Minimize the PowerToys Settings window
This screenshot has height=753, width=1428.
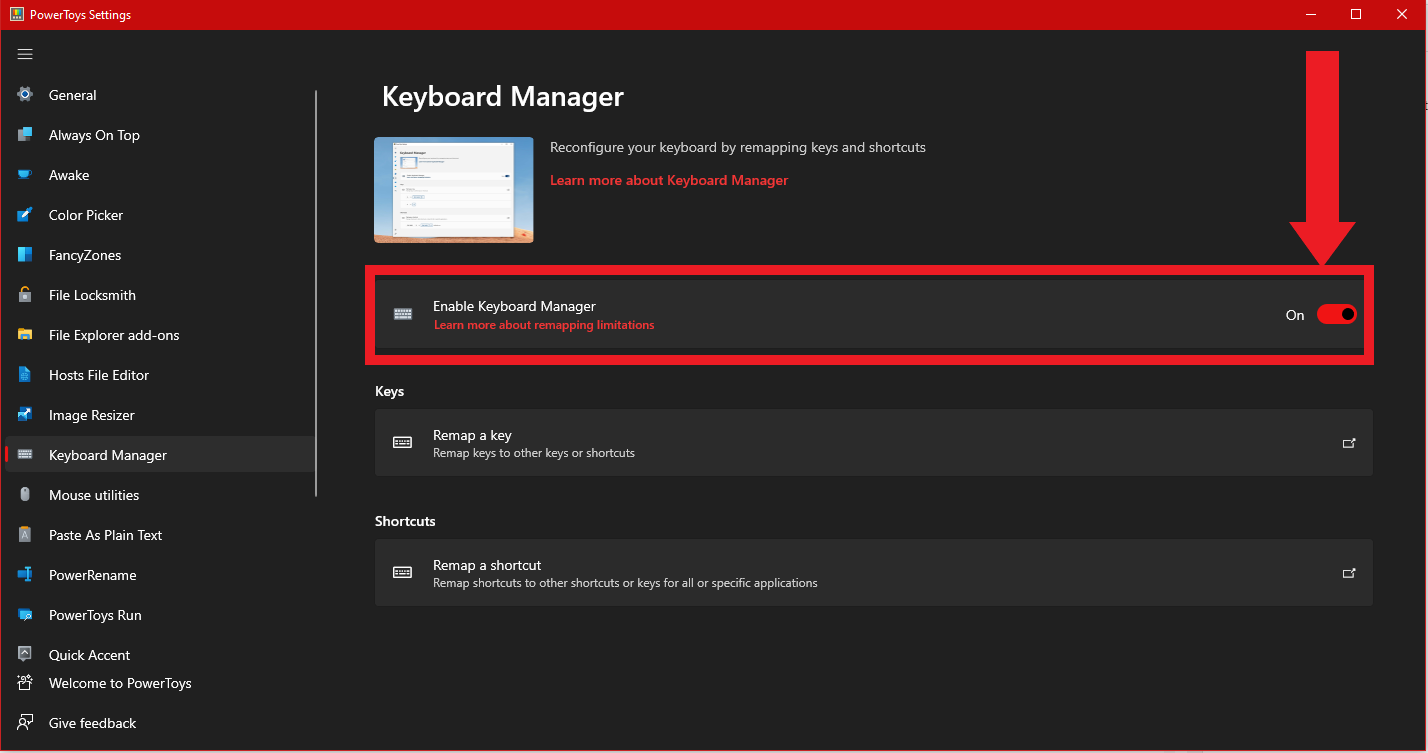pyautogui.click(x=1310, y=14)
